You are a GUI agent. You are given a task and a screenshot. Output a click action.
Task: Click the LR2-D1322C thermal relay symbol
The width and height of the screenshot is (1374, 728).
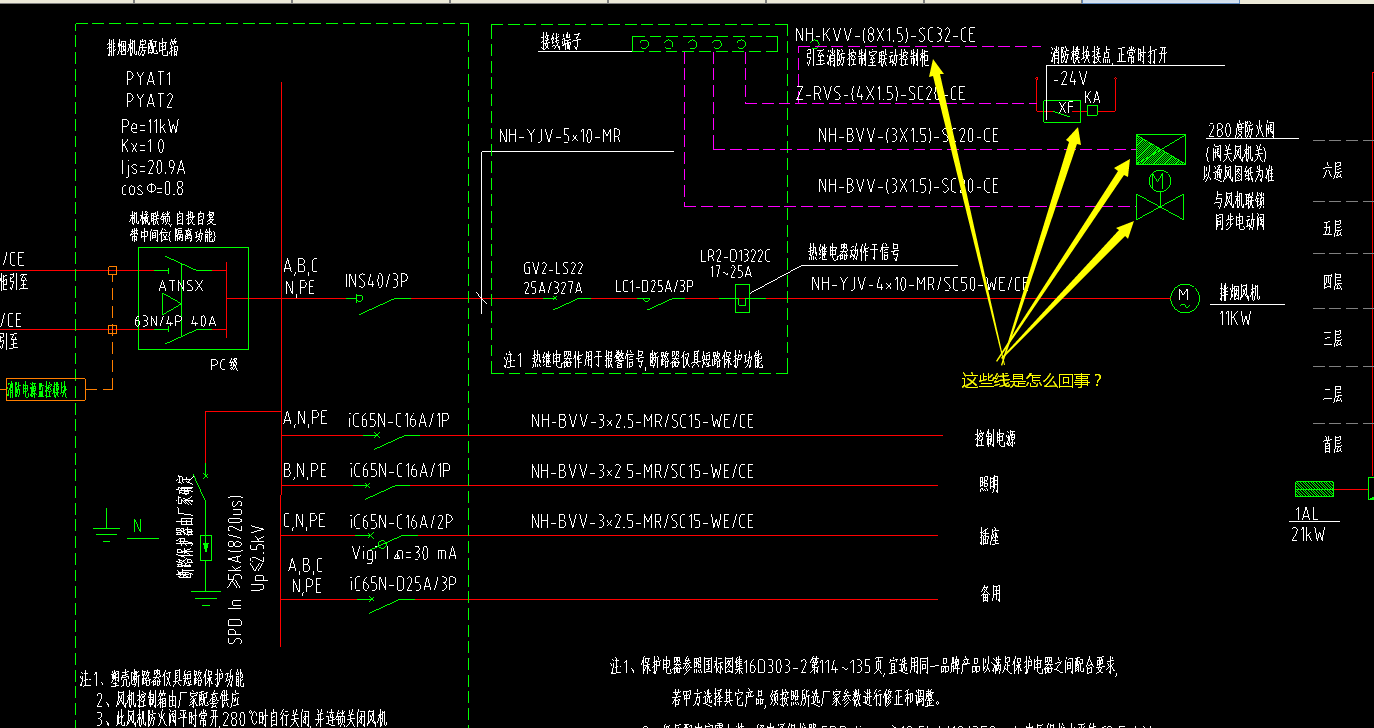pyautogui.click(x=742, y=298)
